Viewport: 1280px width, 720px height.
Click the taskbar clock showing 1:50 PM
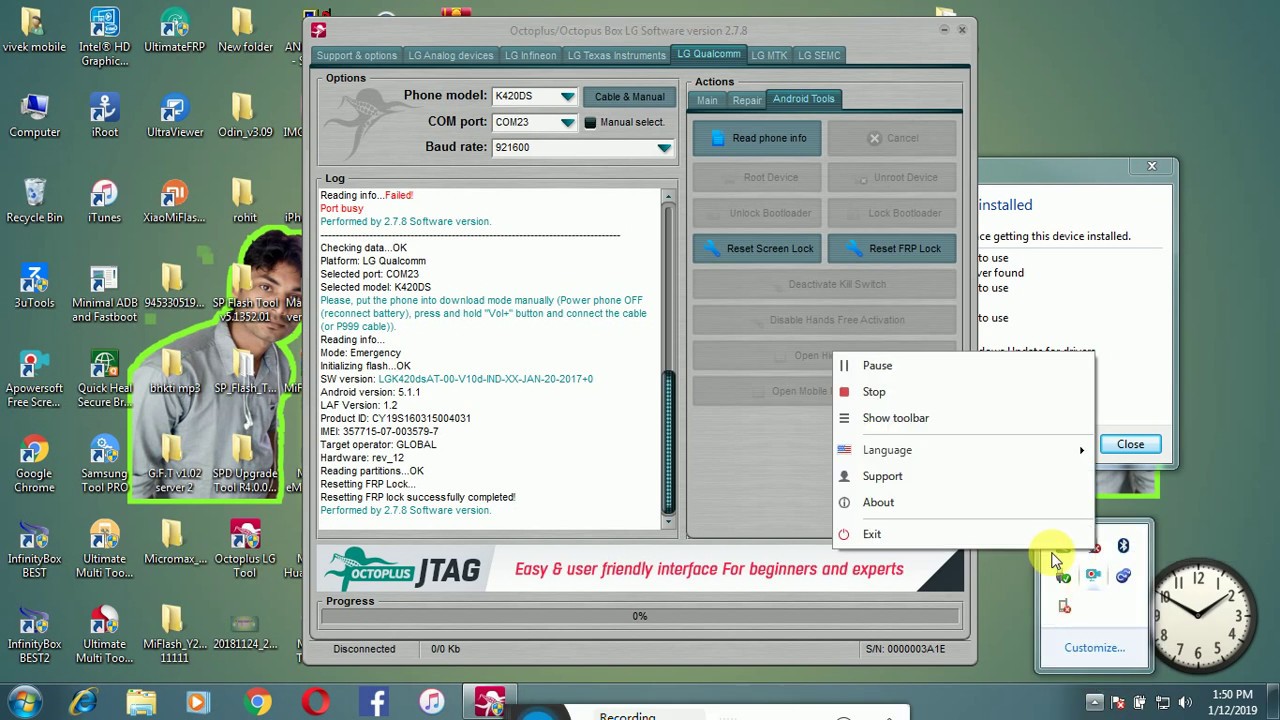point(1231,702)
